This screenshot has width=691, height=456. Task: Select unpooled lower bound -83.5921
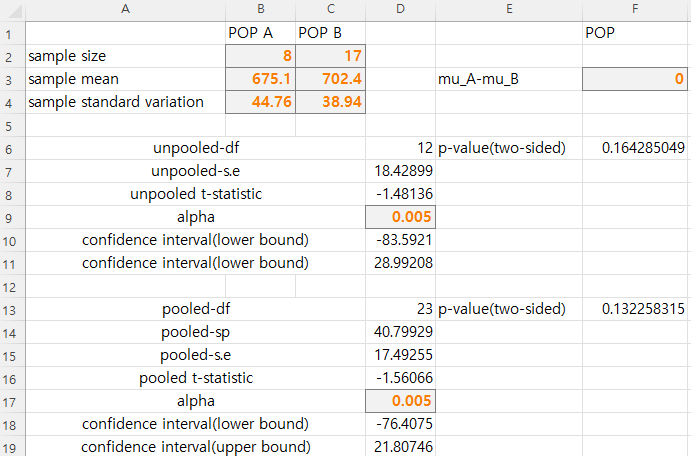[x=401, y=240]
